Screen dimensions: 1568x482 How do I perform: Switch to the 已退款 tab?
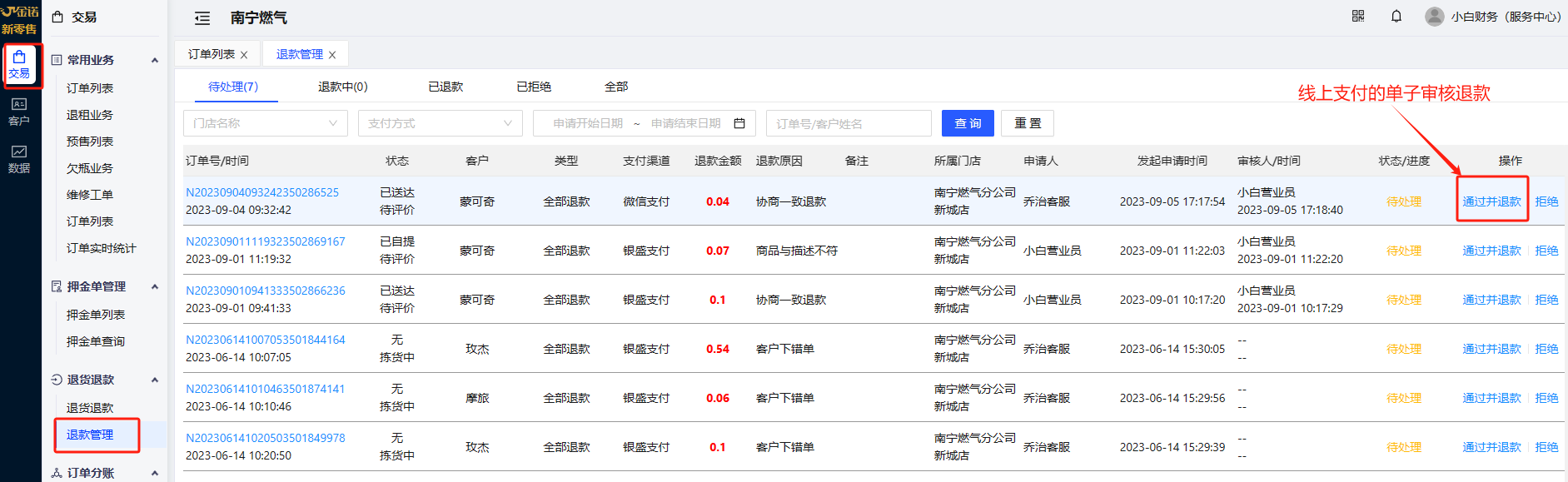(446, 87)
